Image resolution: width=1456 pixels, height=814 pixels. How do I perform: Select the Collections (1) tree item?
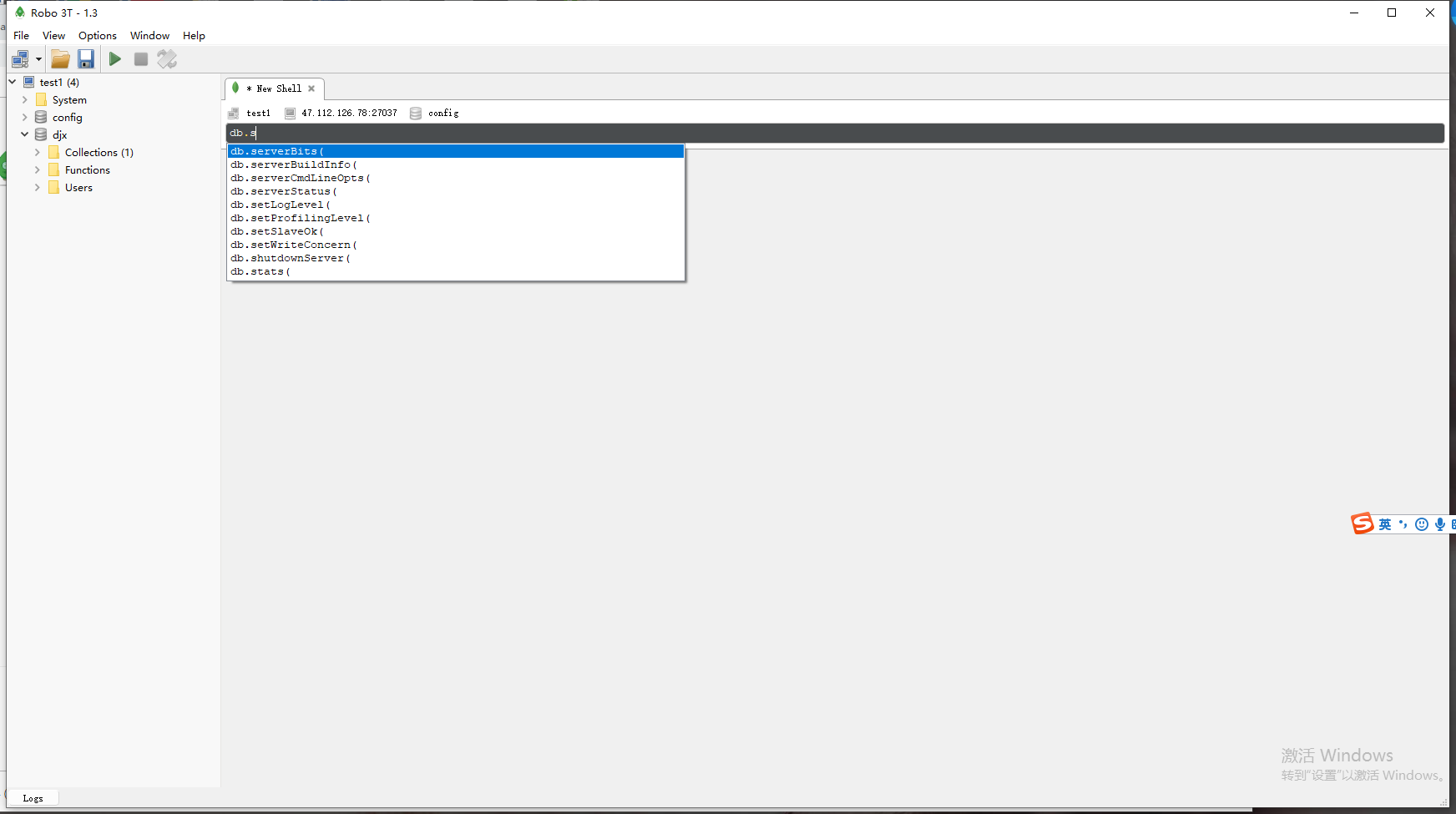pos(99,153)
